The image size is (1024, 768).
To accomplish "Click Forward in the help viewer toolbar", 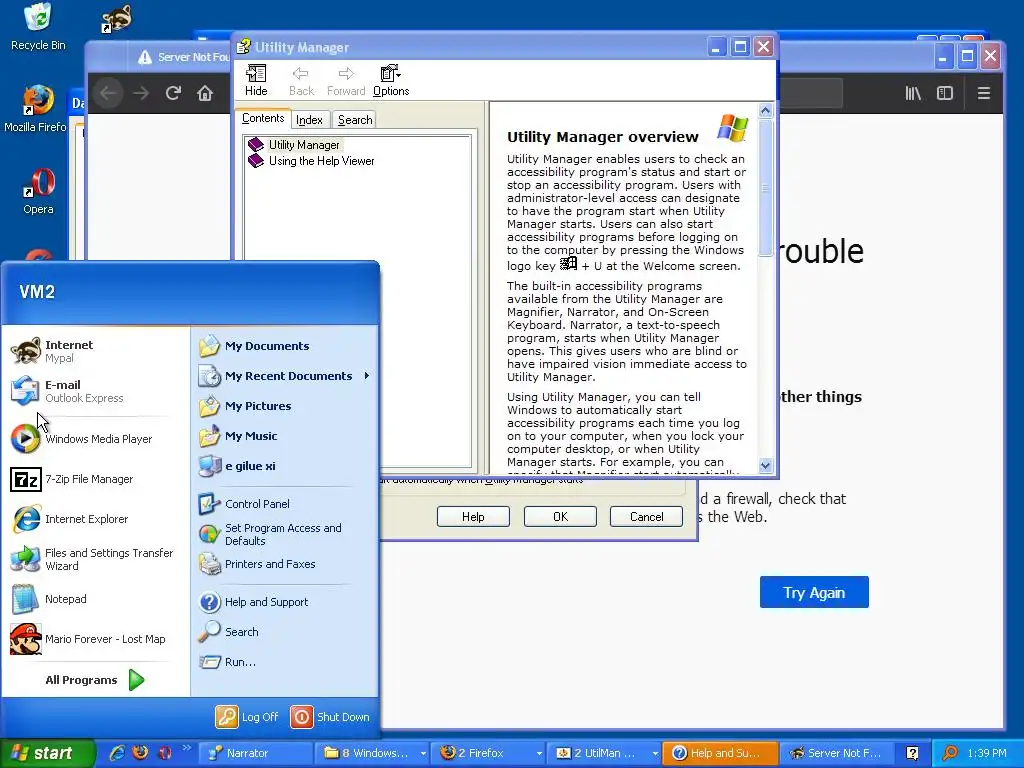I will click(346, 81).
